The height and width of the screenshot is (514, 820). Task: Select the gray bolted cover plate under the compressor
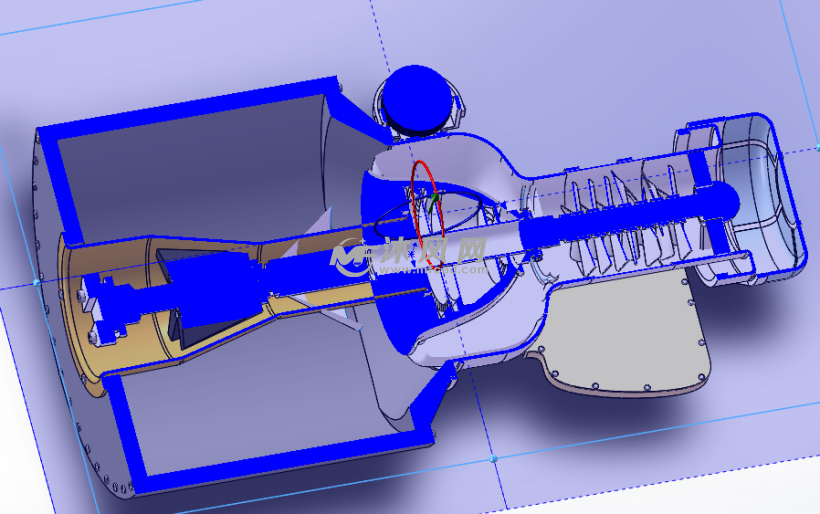point(628,335)
